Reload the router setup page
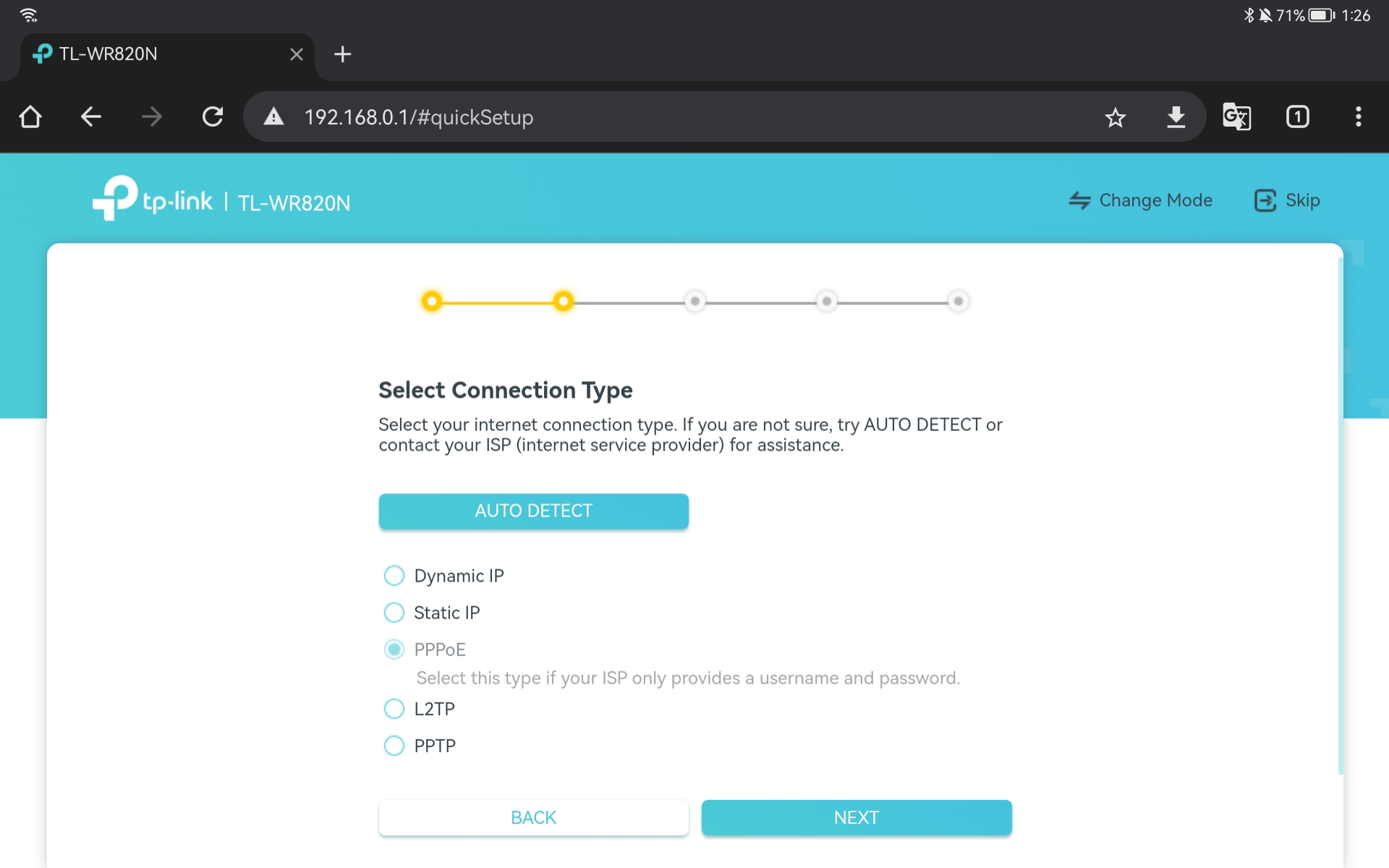Viewport: 1389px width, 868px height. click(x=213, y=116)
